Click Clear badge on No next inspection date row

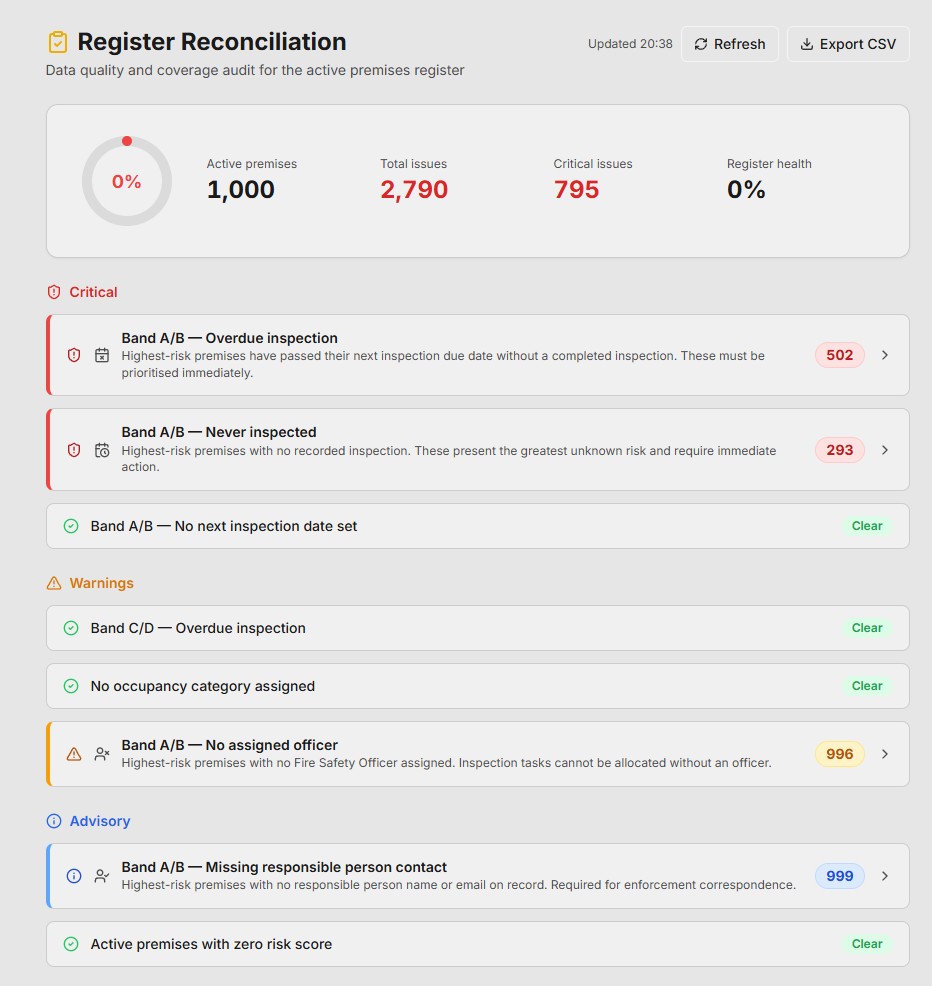(867, 526)
